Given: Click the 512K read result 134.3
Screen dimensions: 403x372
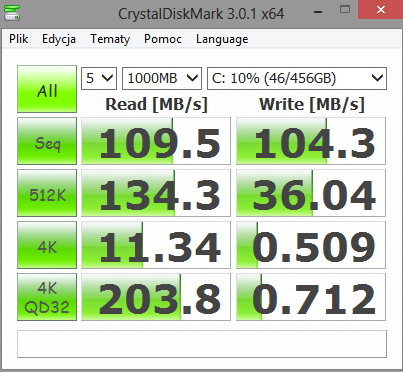Looking at the screenshot, I should click(156, 193).
